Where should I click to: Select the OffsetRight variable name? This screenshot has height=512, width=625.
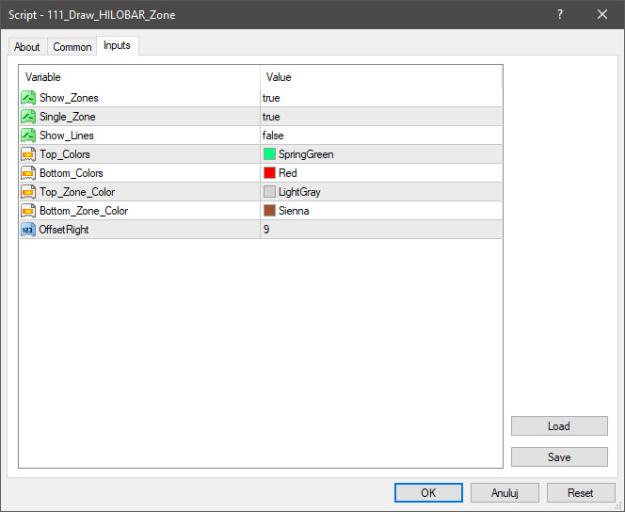tap(64, 230)
